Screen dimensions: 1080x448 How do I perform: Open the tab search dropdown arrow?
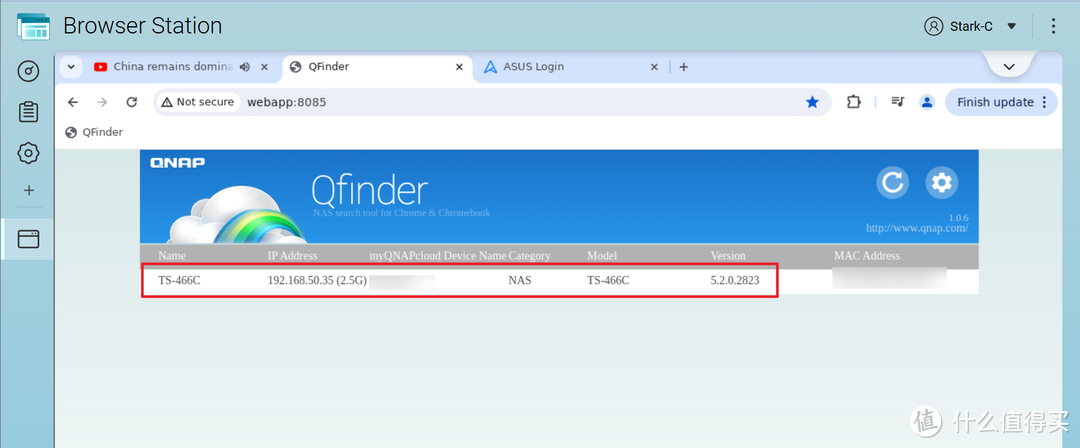coord(71,67)
